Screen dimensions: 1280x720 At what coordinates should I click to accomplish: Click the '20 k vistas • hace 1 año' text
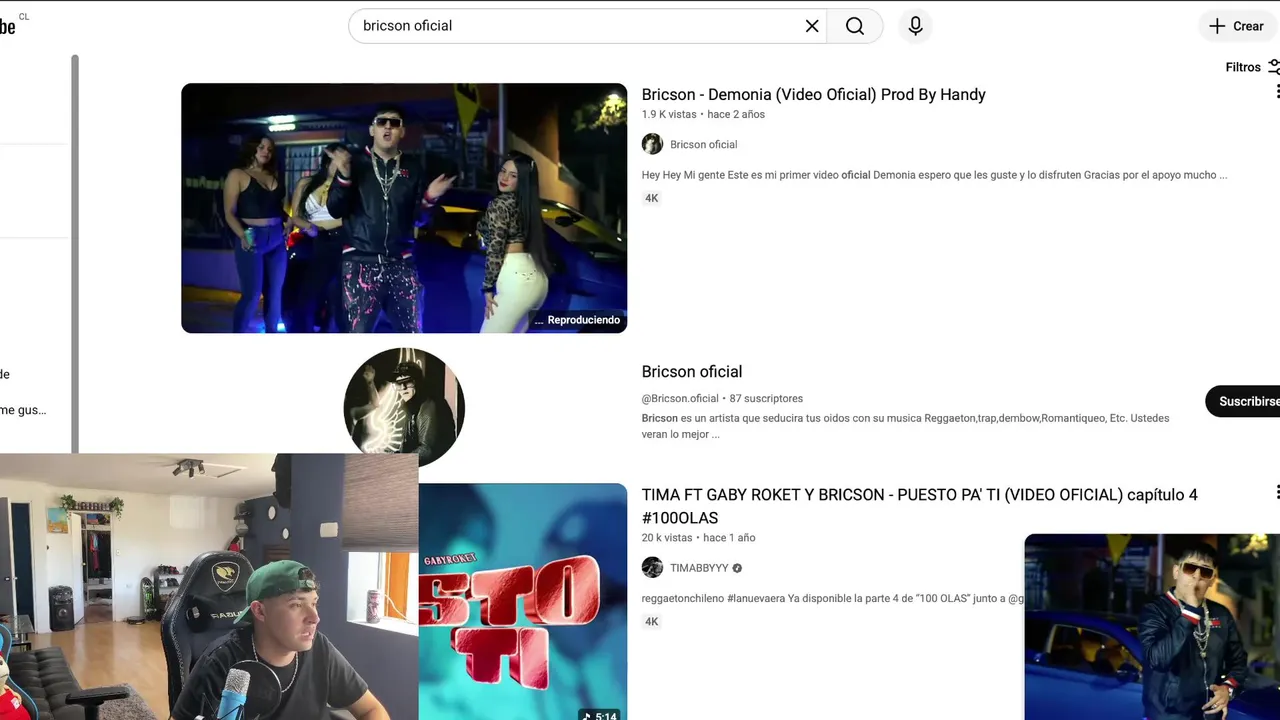pyautogui.click(x=698, y=537)
